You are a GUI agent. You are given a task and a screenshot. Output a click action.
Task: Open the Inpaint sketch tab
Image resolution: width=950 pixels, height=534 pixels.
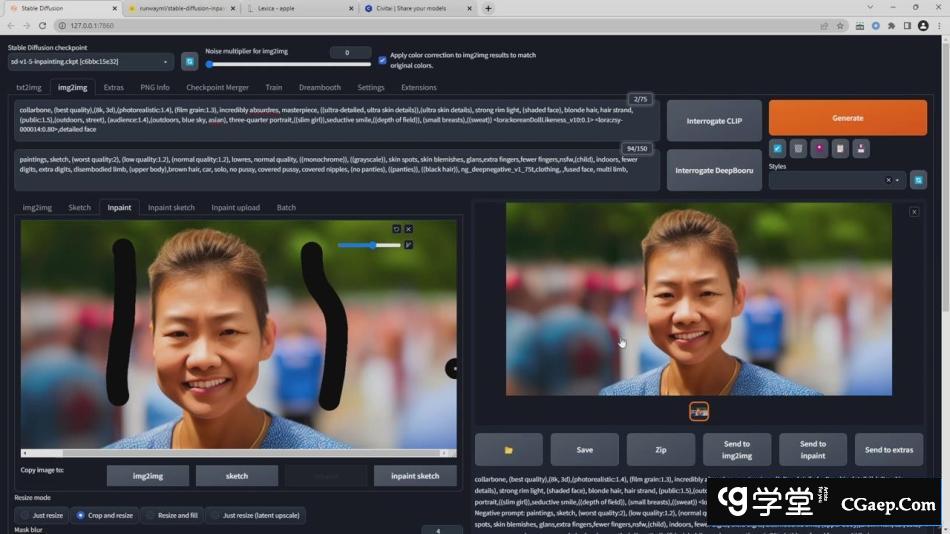click(x=171, y=208)
